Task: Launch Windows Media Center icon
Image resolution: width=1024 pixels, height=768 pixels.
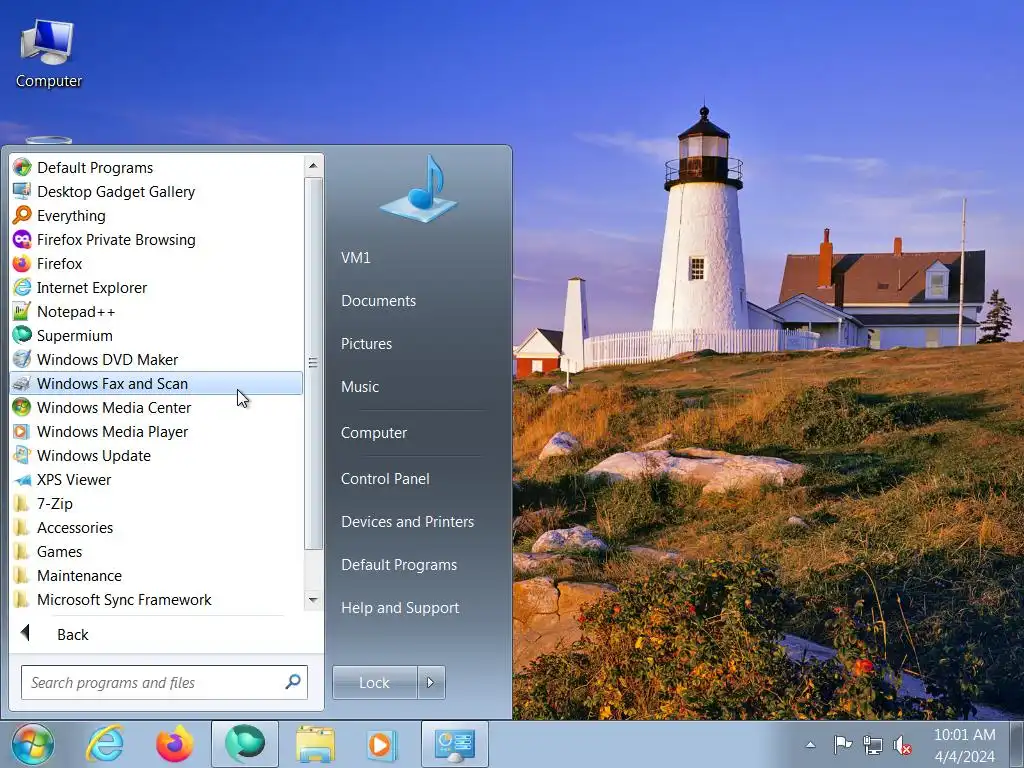Action: (x=22, y=408)
